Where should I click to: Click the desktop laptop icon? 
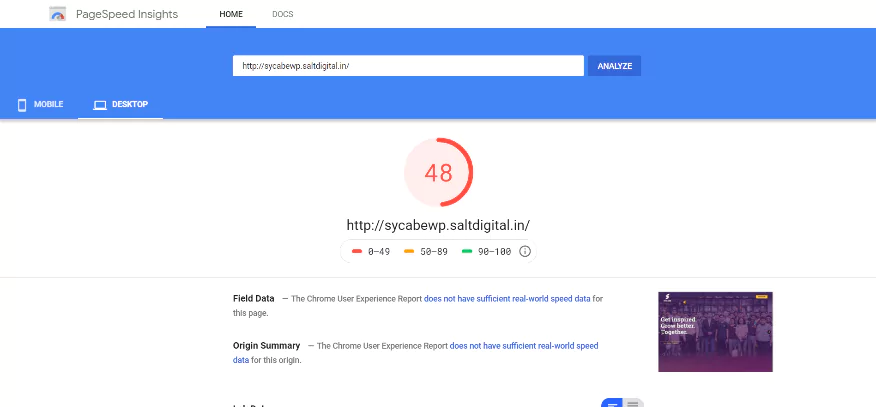pyautogui.click(x=100, y=105)
